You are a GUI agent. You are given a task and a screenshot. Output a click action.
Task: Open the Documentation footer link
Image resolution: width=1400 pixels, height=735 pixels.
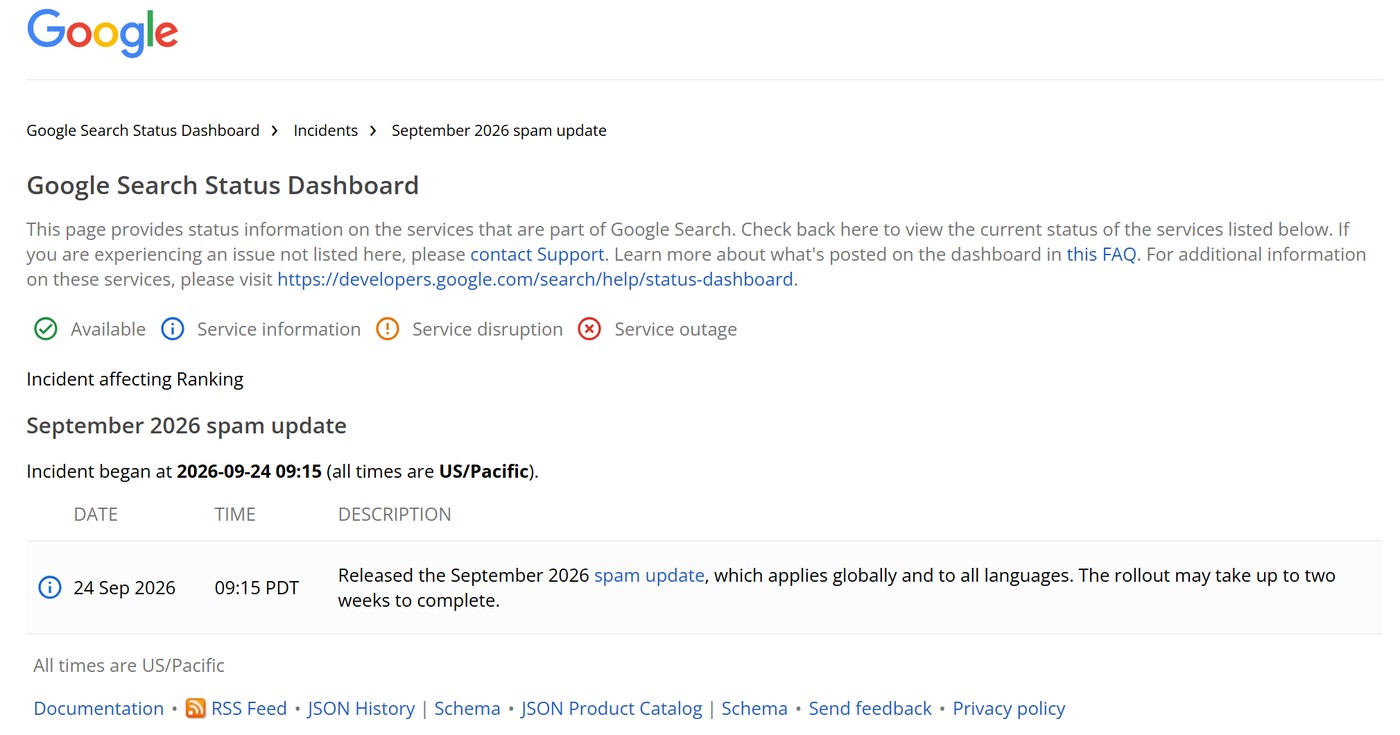pyautogui.click(x=99, y=708)
